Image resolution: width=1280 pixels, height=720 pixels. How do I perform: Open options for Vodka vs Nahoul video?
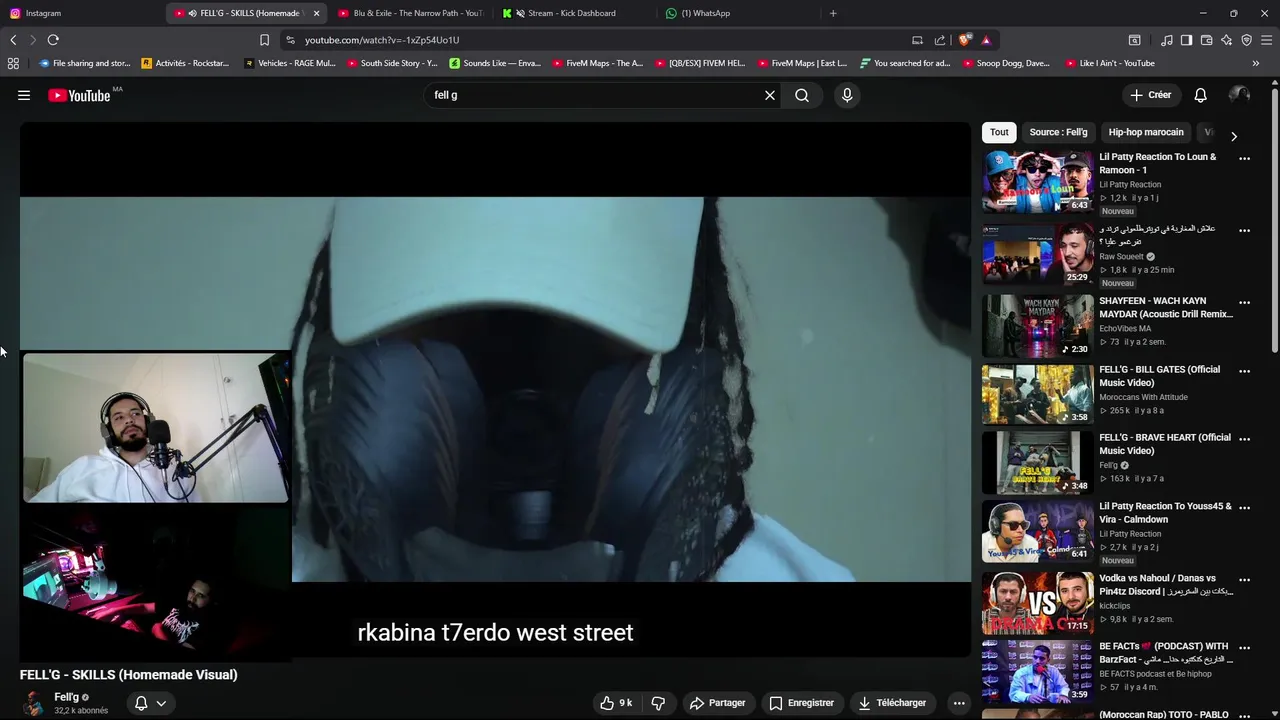point(1245,579)
